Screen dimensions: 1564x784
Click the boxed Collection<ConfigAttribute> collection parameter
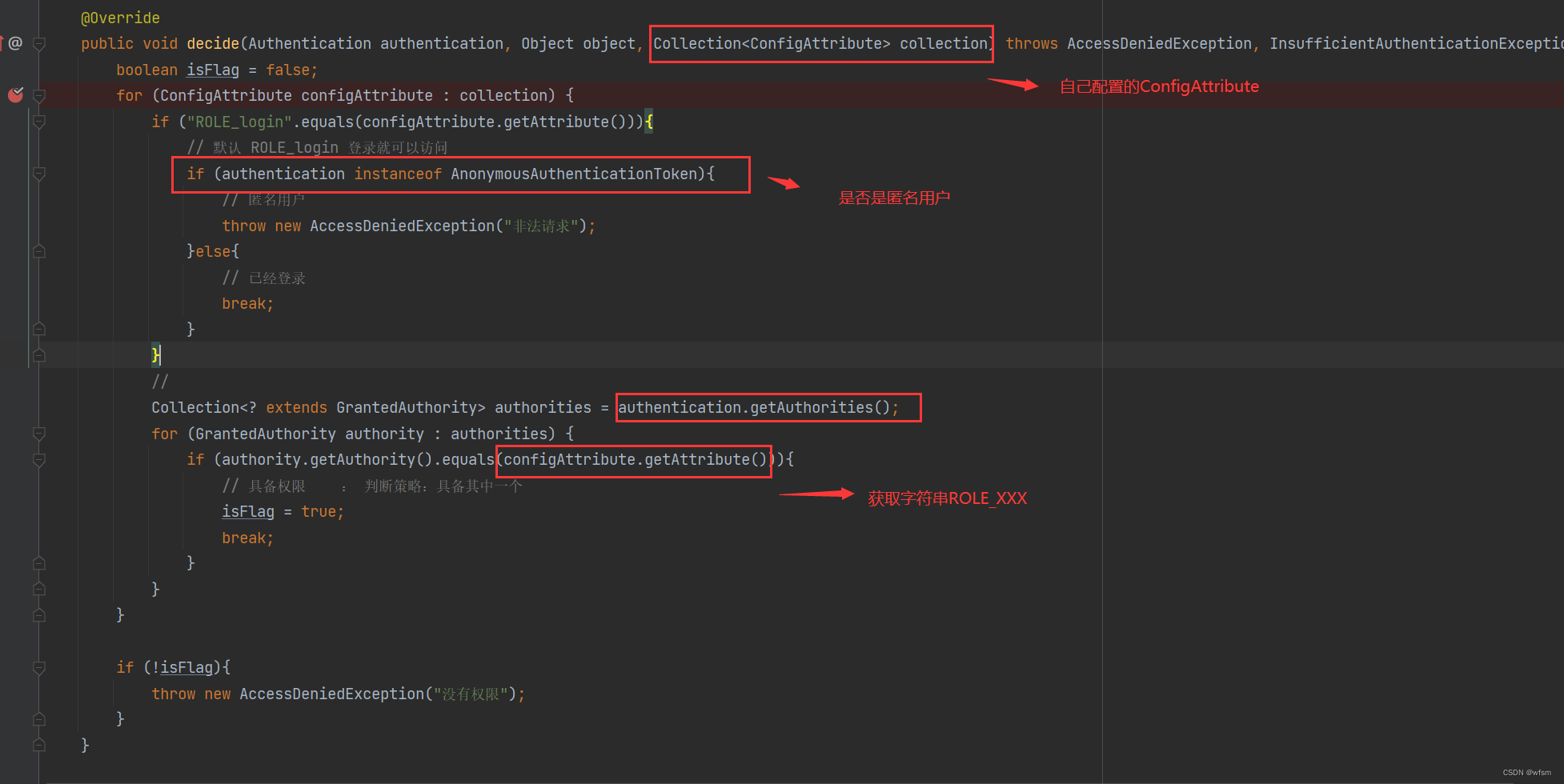click(820, 43)
